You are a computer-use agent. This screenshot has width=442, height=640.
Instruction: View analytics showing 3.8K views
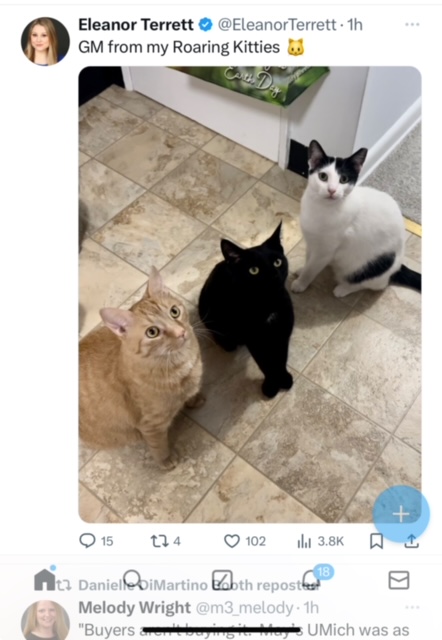point(320,541)
